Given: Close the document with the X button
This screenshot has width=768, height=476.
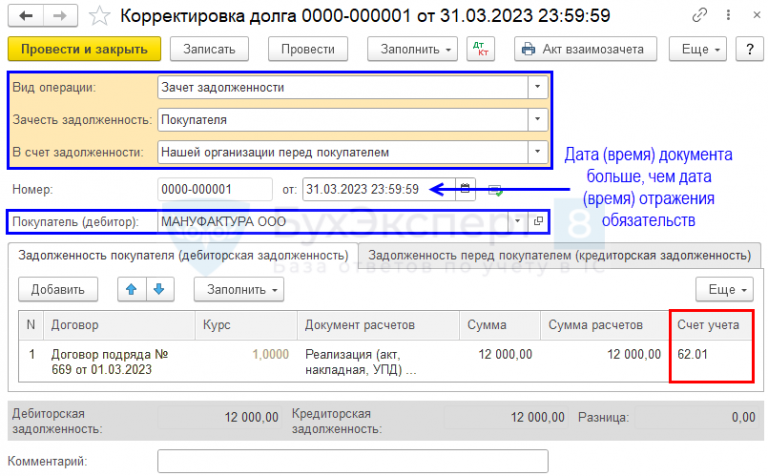Looking at the screenshot, I should [x=757, y=16].
